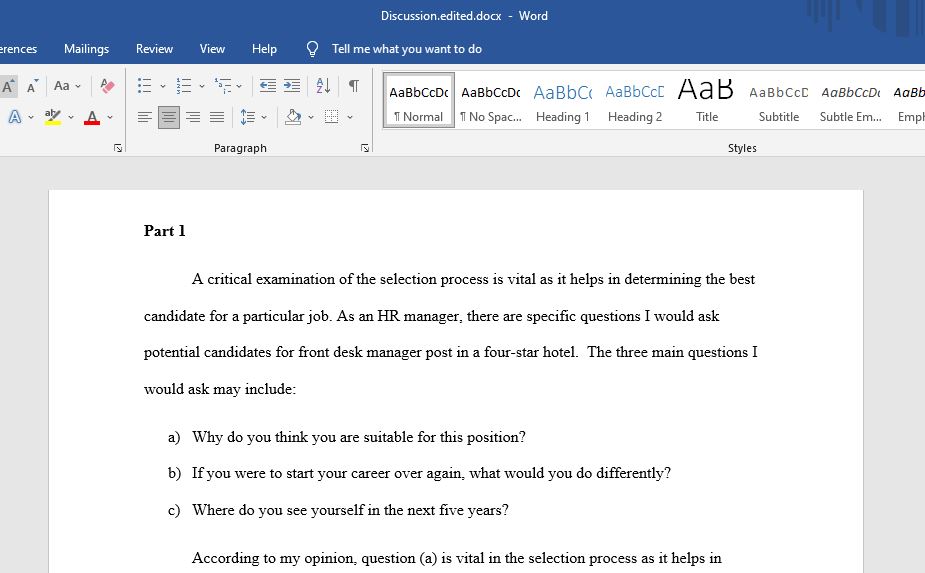
Task: Apply the Normal style
Action: [419, 100]
